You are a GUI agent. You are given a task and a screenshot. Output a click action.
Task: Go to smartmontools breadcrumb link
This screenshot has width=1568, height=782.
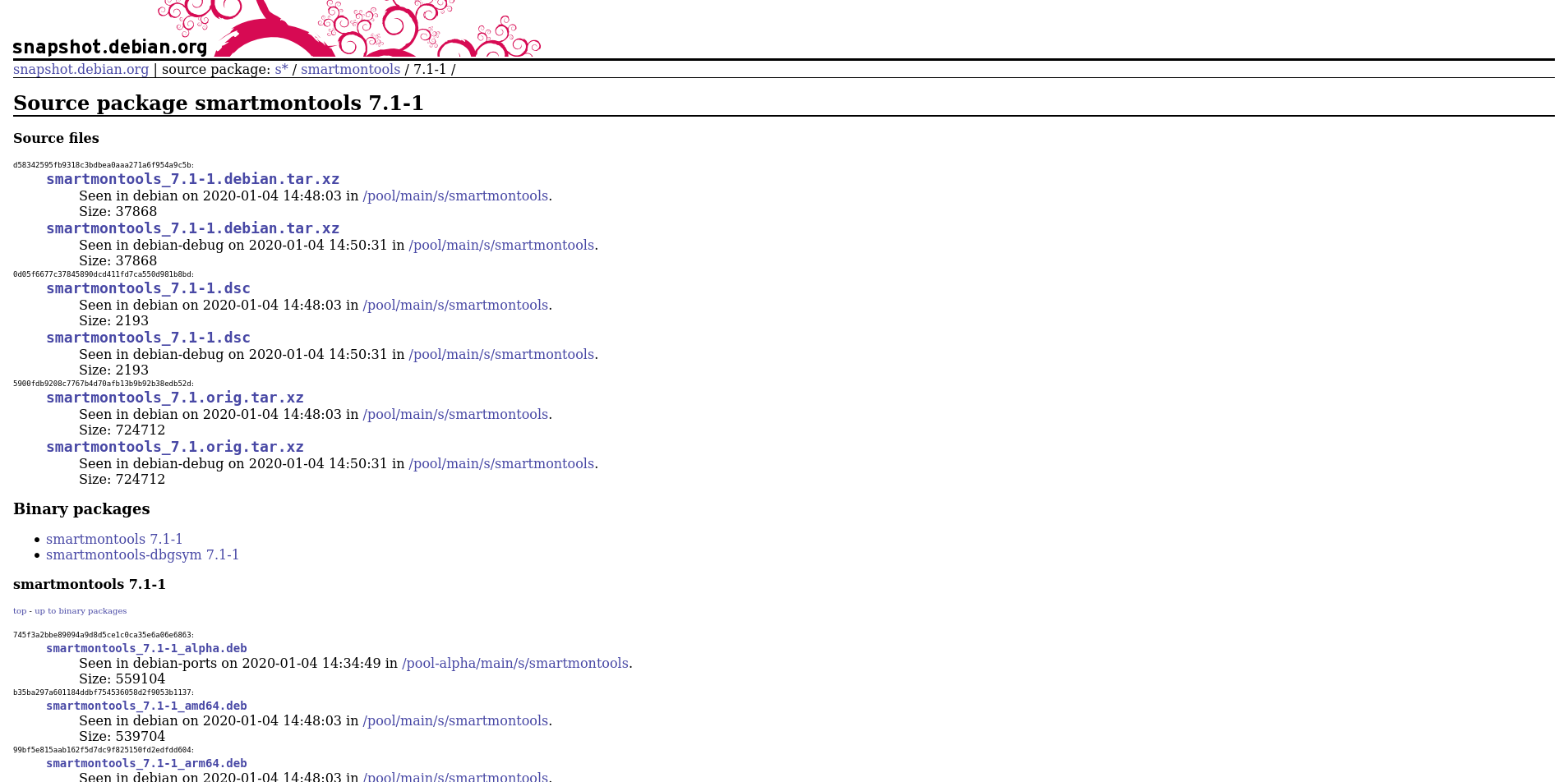350,69
